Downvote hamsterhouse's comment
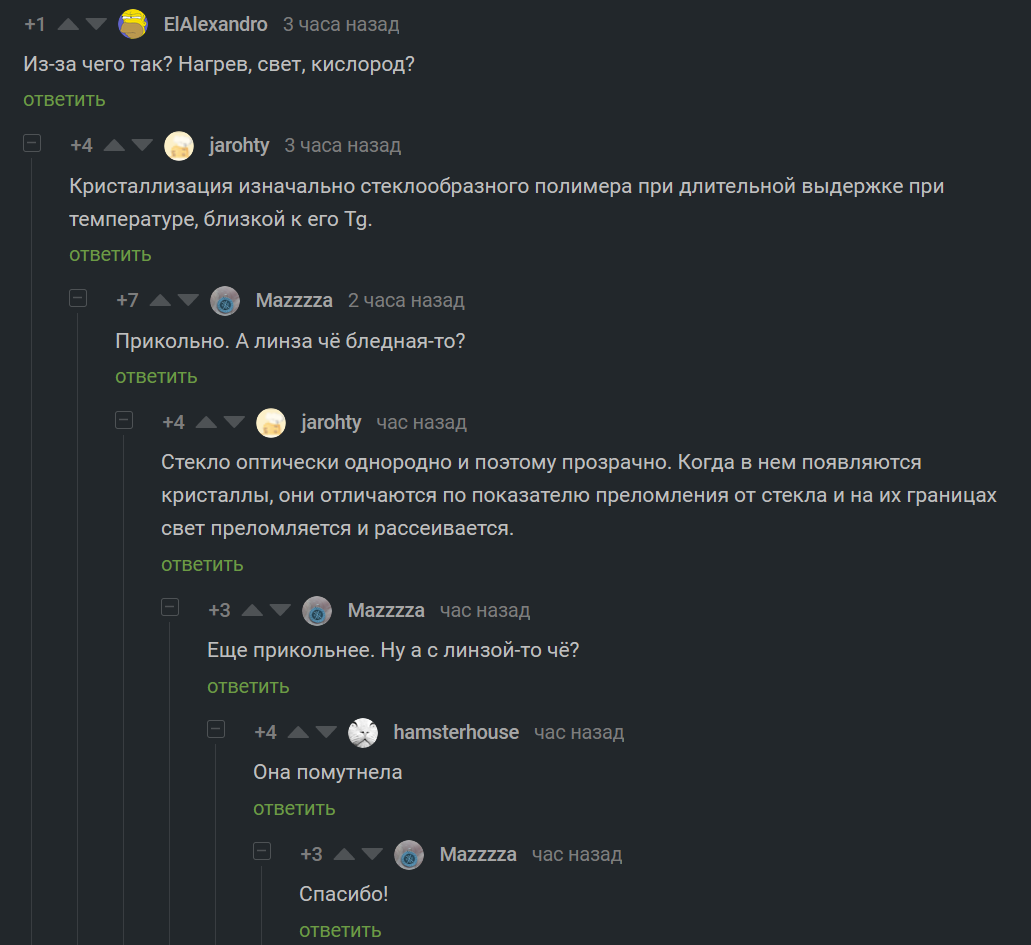The image size is (1031, 945). 326,733
